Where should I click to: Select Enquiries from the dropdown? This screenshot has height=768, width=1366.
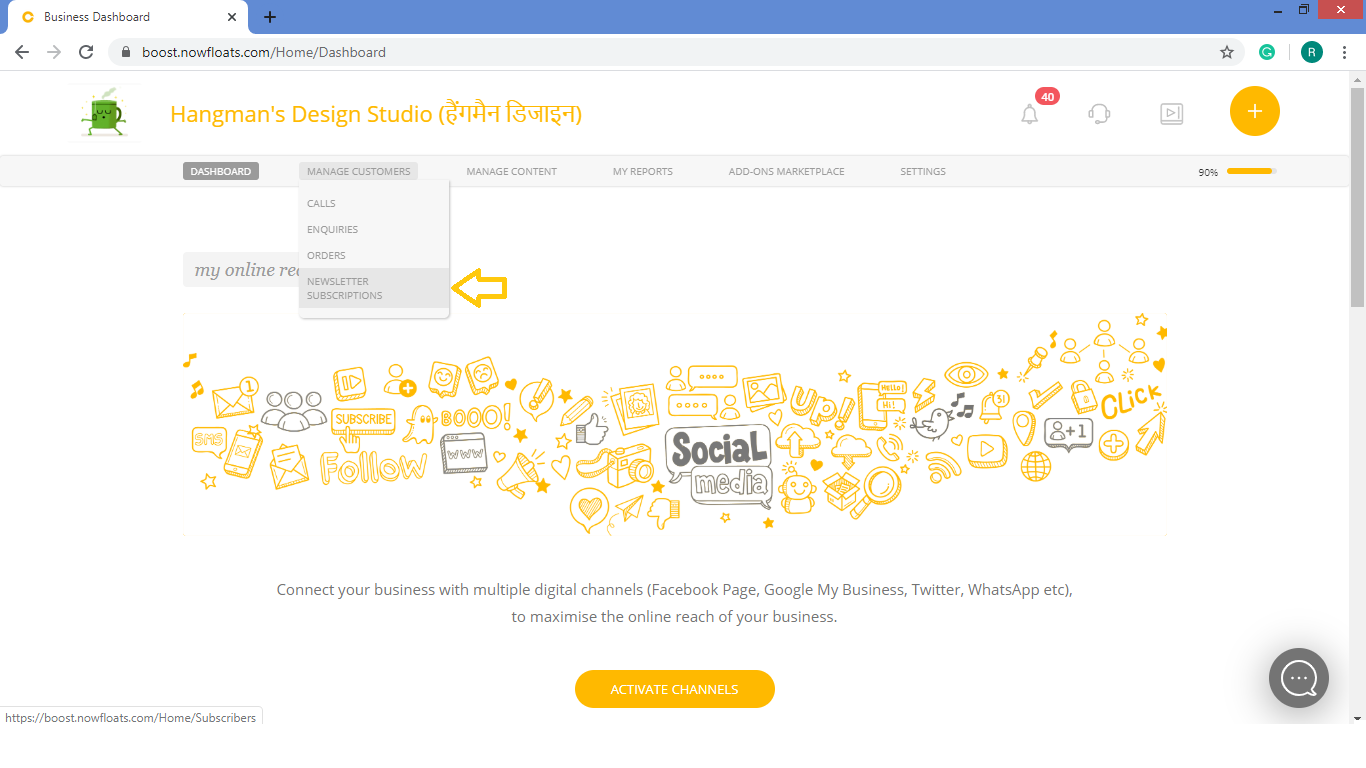[x=374, y=229]
